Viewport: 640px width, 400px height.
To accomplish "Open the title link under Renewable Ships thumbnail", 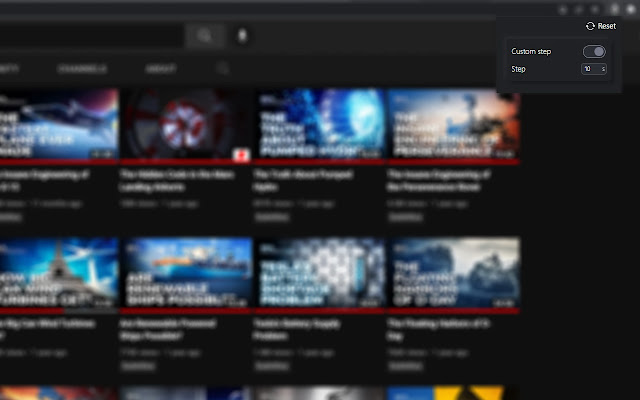I will 167,329.
